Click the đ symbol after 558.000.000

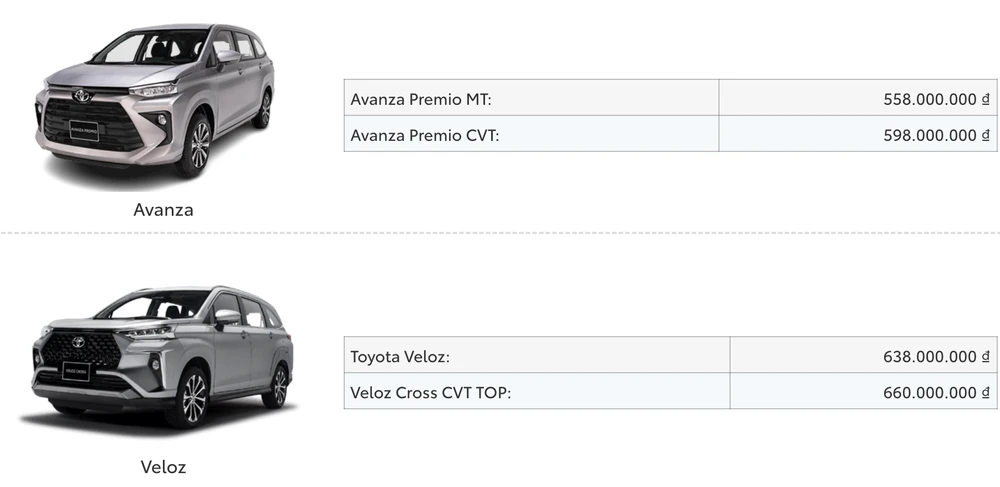[x=985, y=99]
